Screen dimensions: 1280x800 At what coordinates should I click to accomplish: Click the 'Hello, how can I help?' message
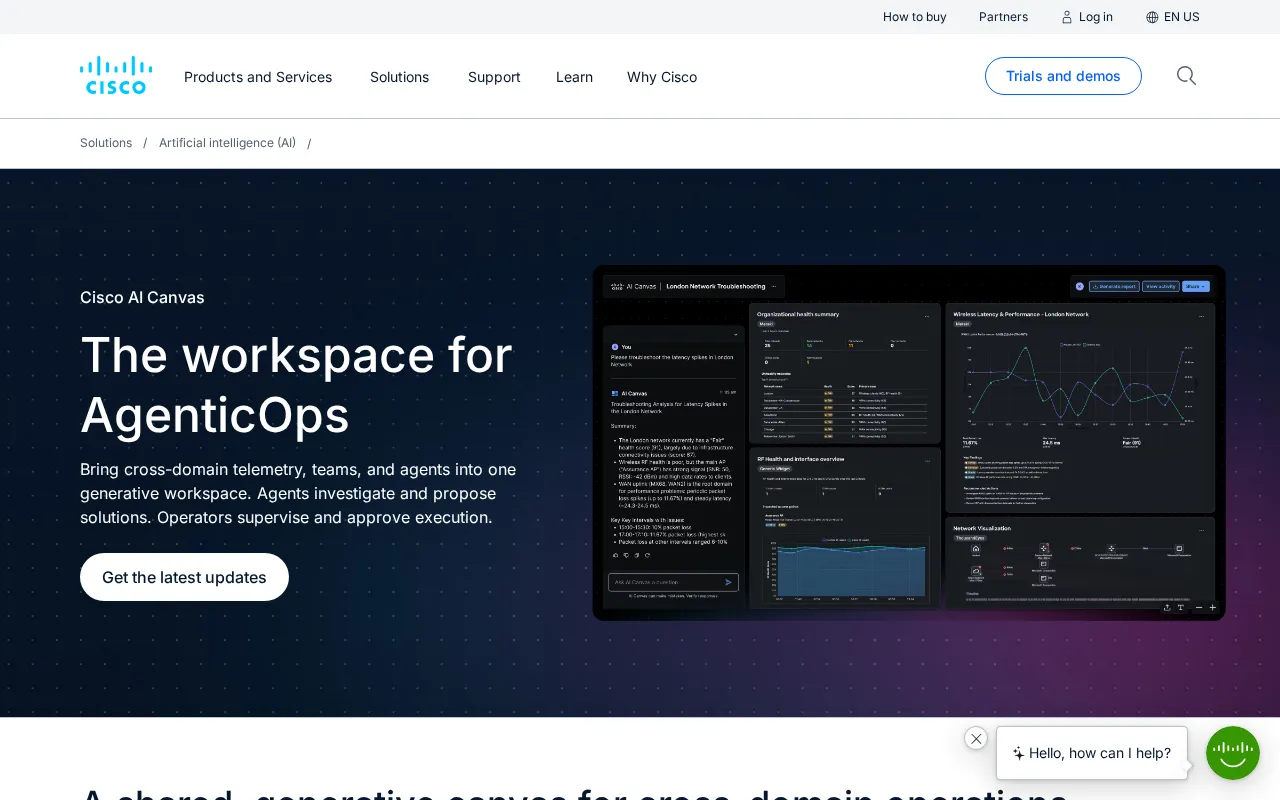pos(1091,753)
